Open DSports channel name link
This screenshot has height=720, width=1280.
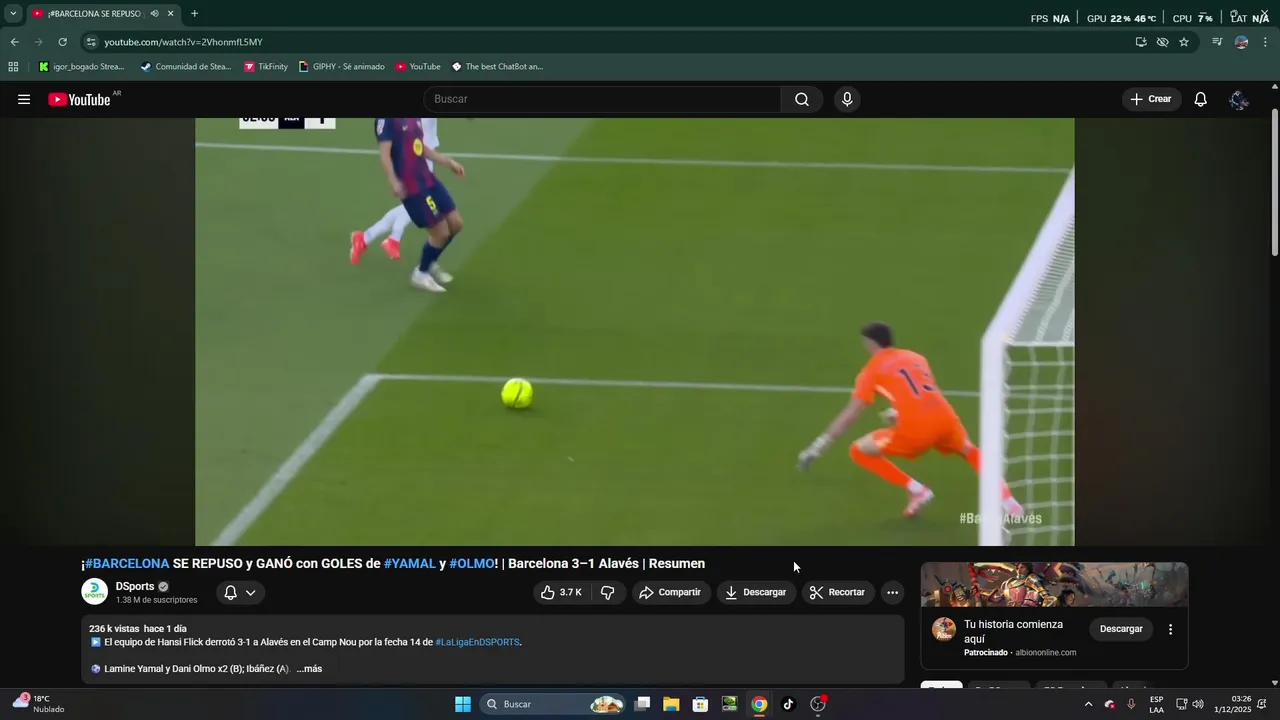click(x=135, y=586)
